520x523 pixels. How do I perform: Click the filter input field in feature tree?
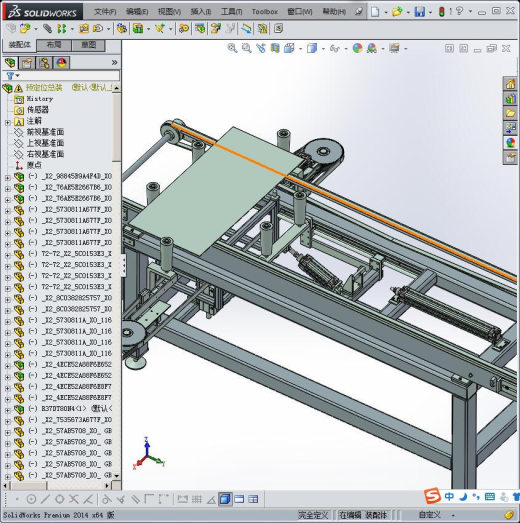tap(69, 76)
